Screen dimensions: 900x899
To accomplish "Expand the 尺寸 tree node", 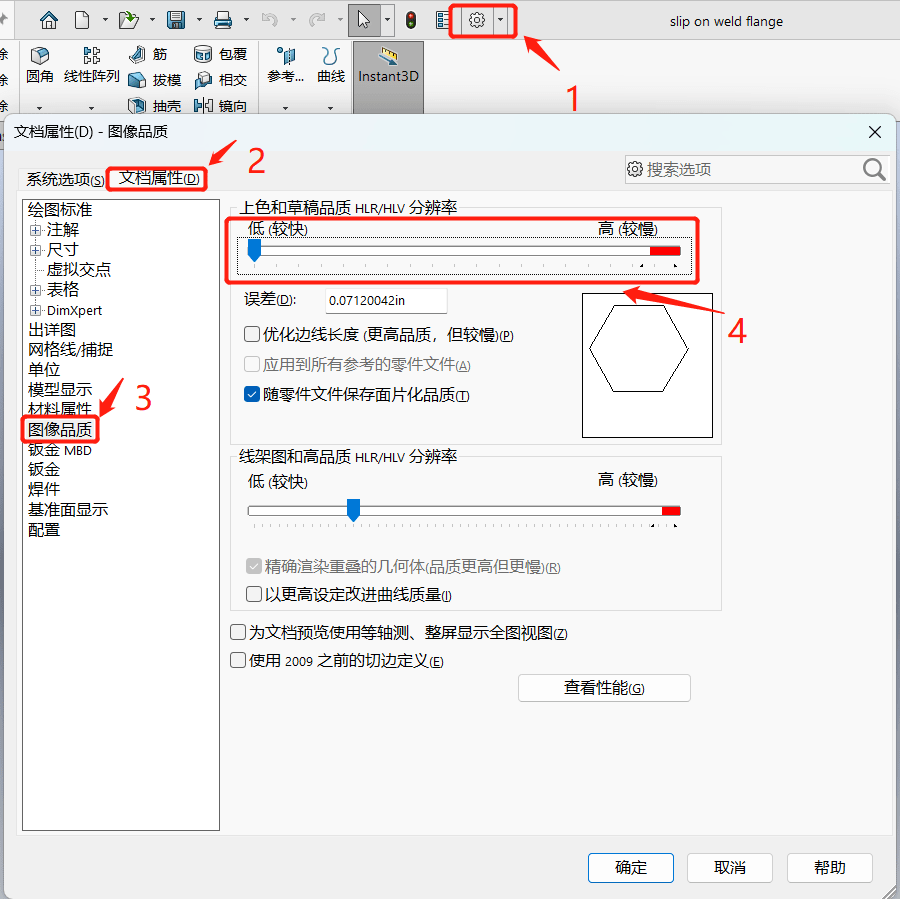I will click(36, 250).
